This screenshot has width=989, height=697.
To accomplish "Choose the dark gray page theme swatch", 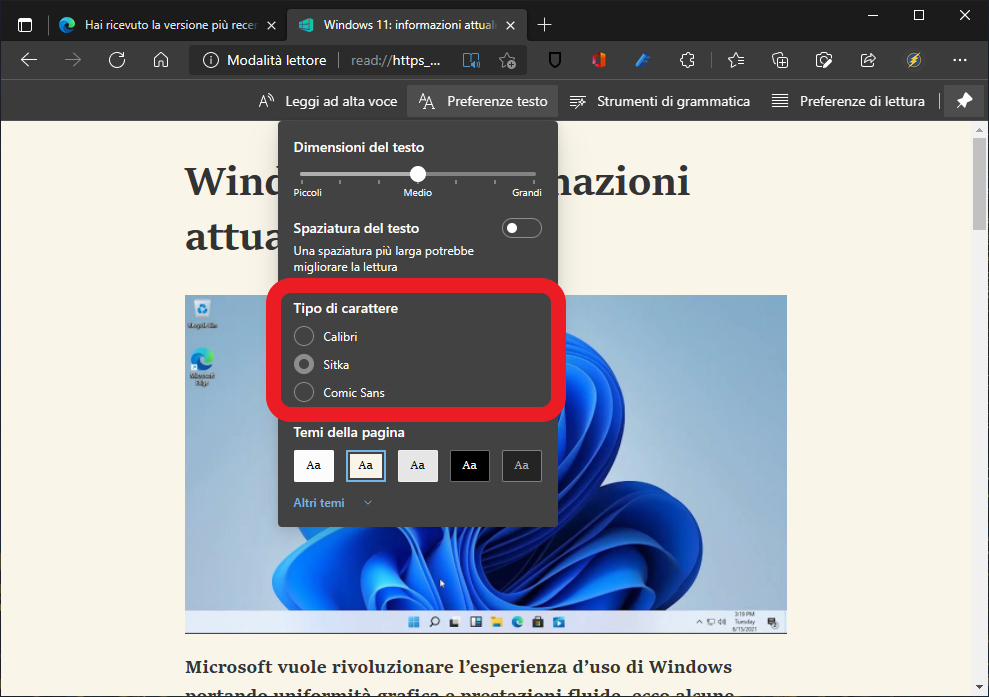I will (x=522, y=466).
